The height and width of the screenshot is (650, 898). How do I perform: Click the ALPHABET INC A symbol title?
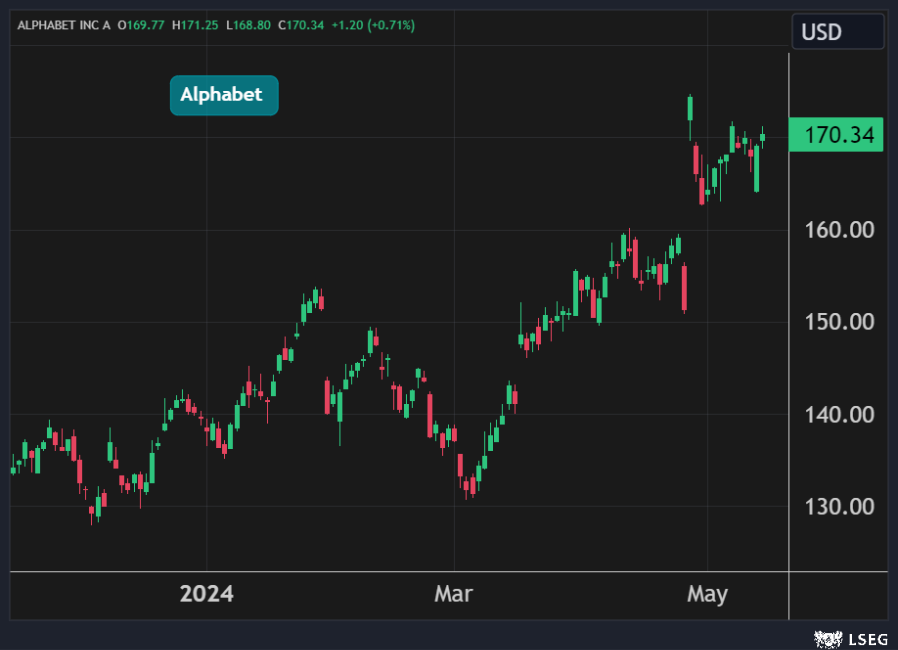point(64,24)
